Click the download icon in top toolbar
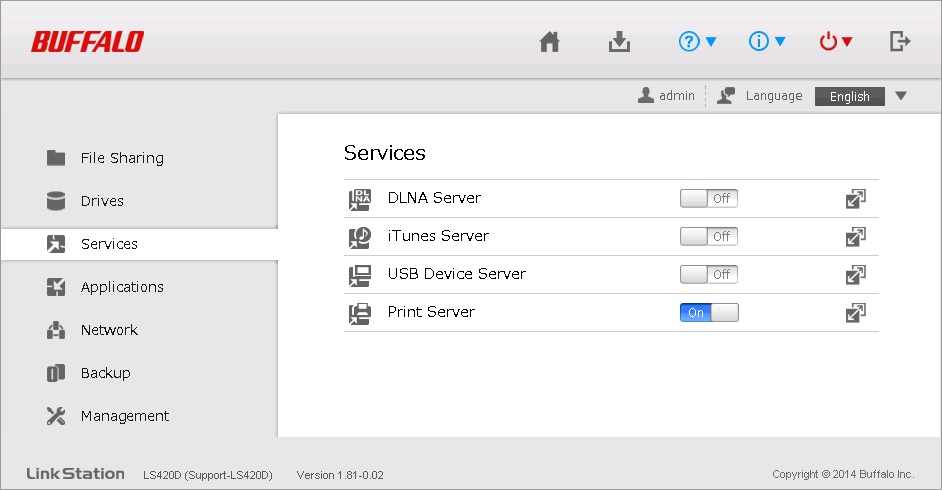The height and width of the screenshot is (490, 942). point(619,42)
